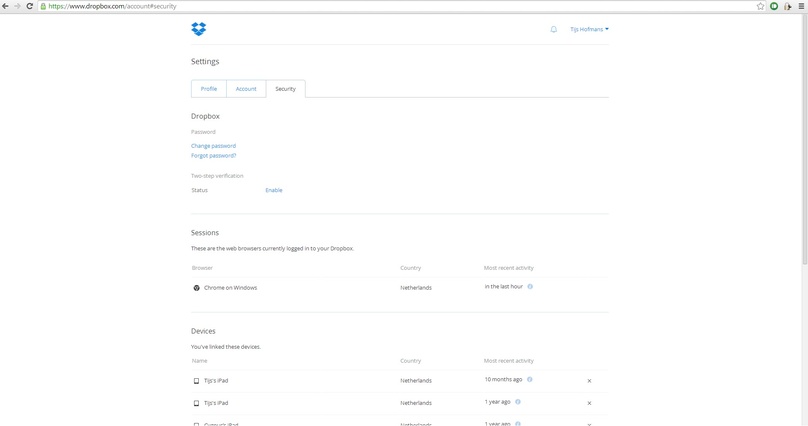Click the '10 months ago' activity text
The height and width of the screenshot is (426, 808).
pyautogui.click(x=503, y=379)
